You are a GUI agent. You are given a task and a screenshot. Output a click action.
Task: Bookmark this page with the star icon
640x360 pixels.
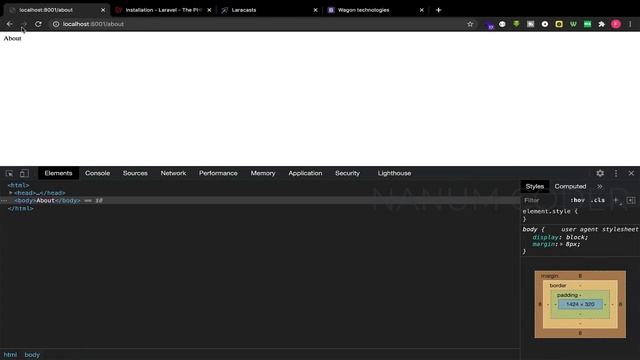(470, 24)
